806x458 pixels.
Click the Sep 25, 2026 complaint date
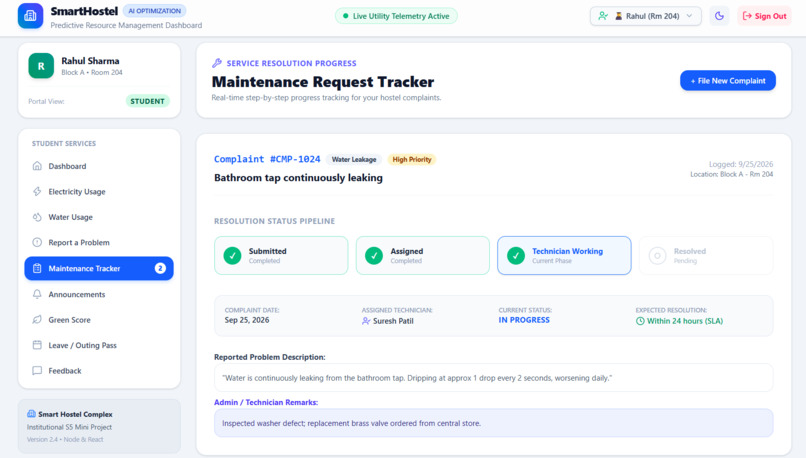point(247,320)
